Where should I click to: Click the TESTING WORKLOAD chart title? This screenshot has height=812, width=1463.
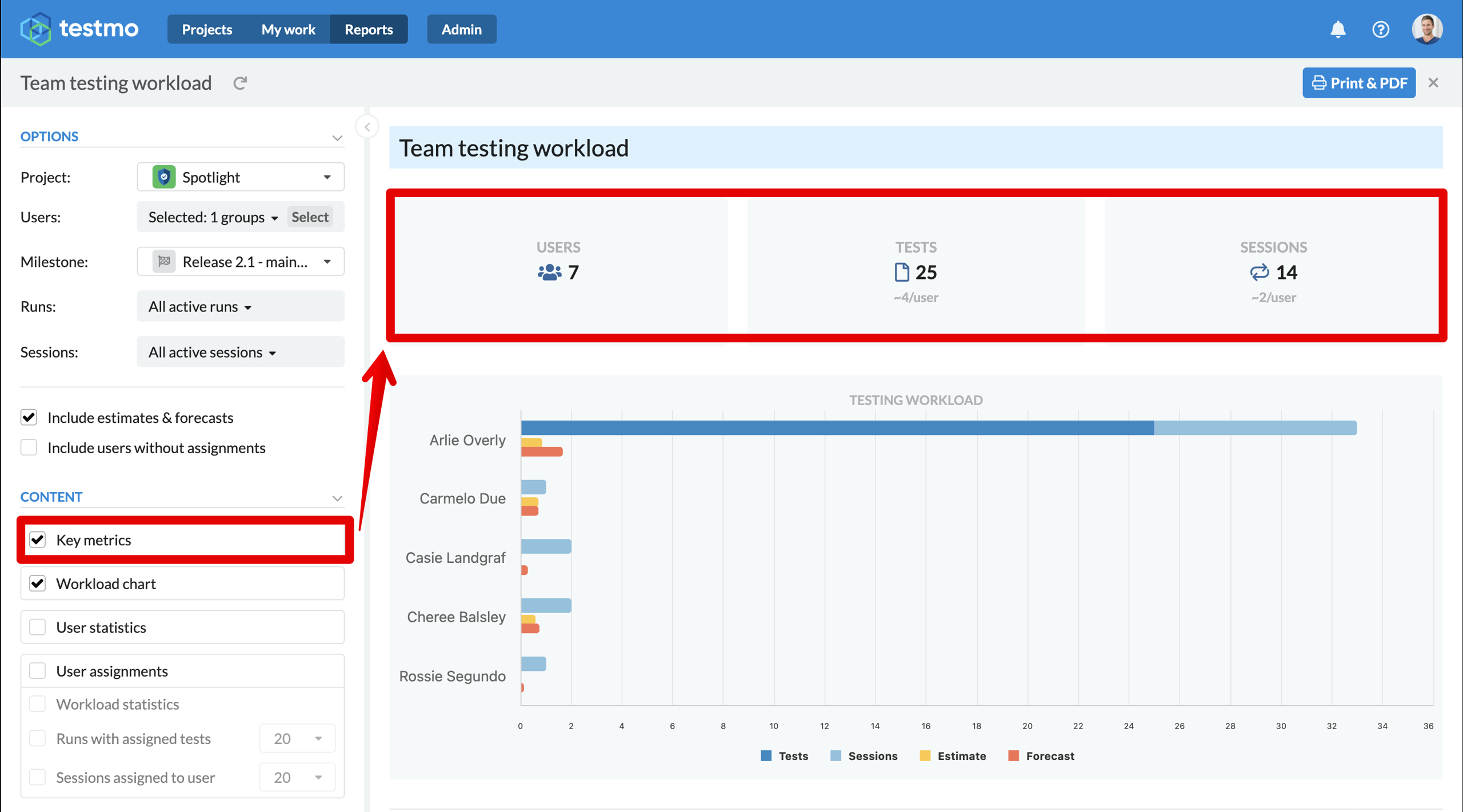tap(916, 400)
